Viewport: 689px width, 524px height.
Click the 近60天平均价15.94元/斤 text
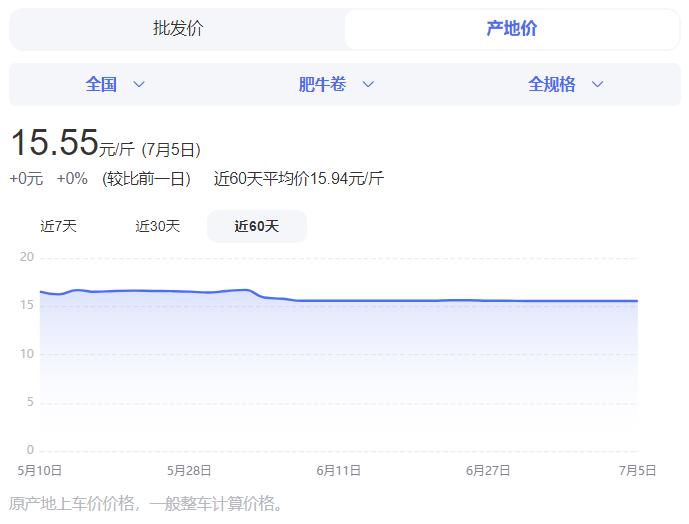pos(299,179)
